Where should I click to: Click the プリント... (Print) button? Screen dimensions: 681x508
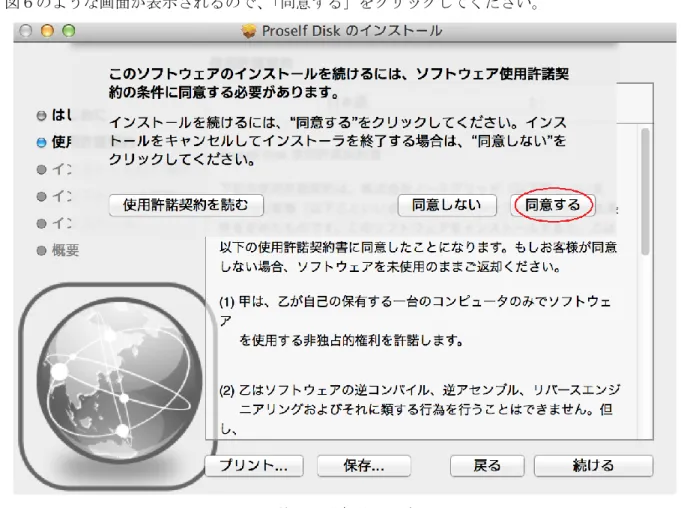(254, 466)
